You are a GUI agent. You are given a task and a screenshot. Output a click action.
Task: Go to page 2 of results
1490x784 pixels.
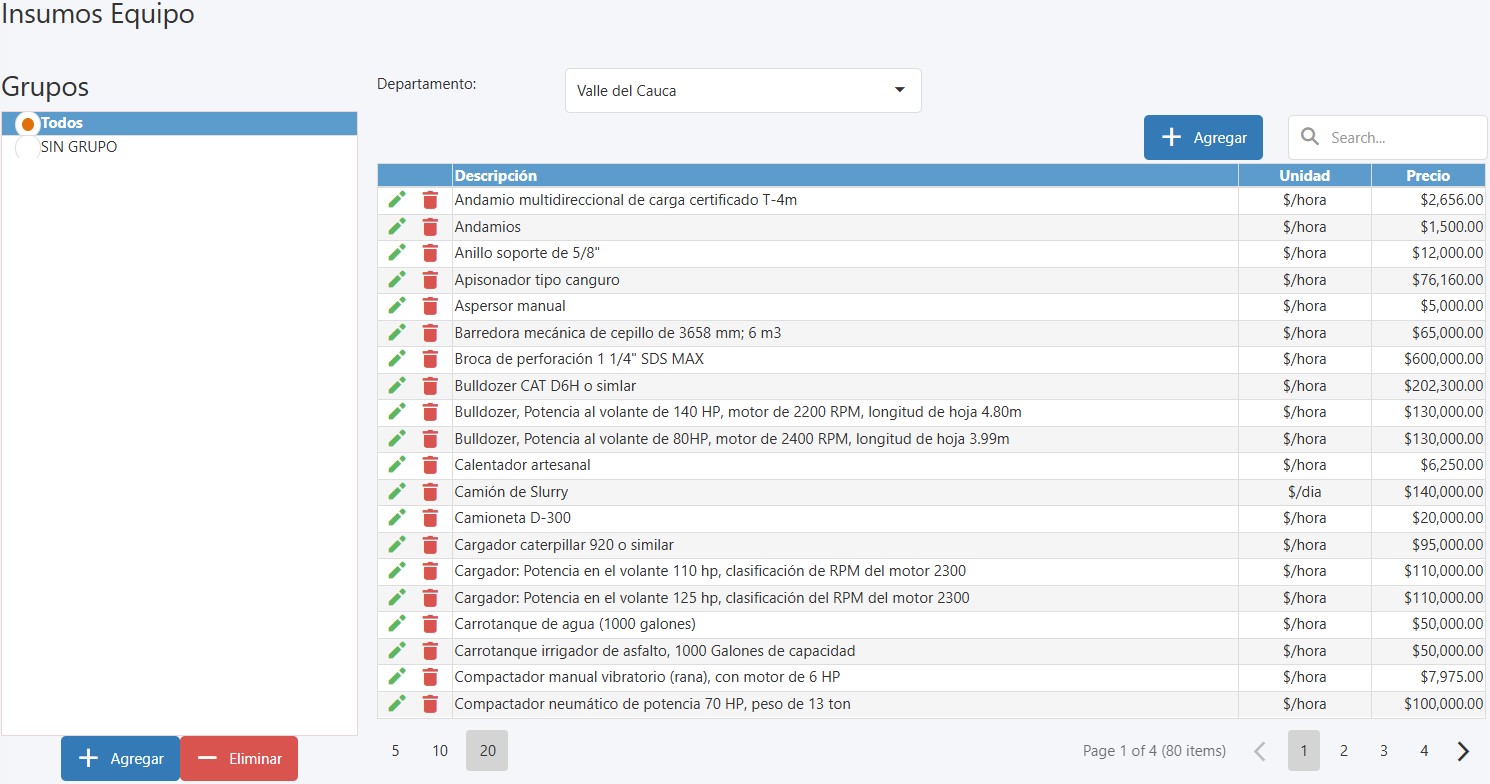[x=1344, y=751]
